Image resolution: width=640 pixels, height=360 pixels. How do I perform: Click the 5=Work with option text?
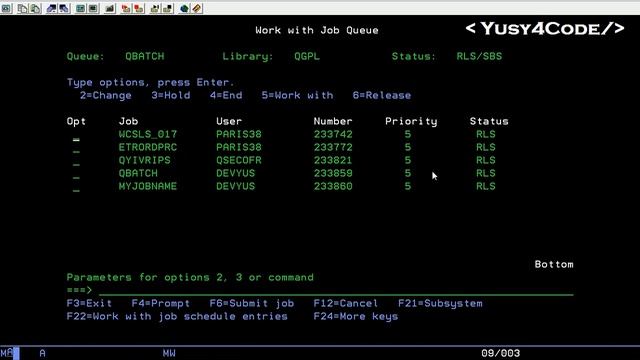click(x=297, y=96)
